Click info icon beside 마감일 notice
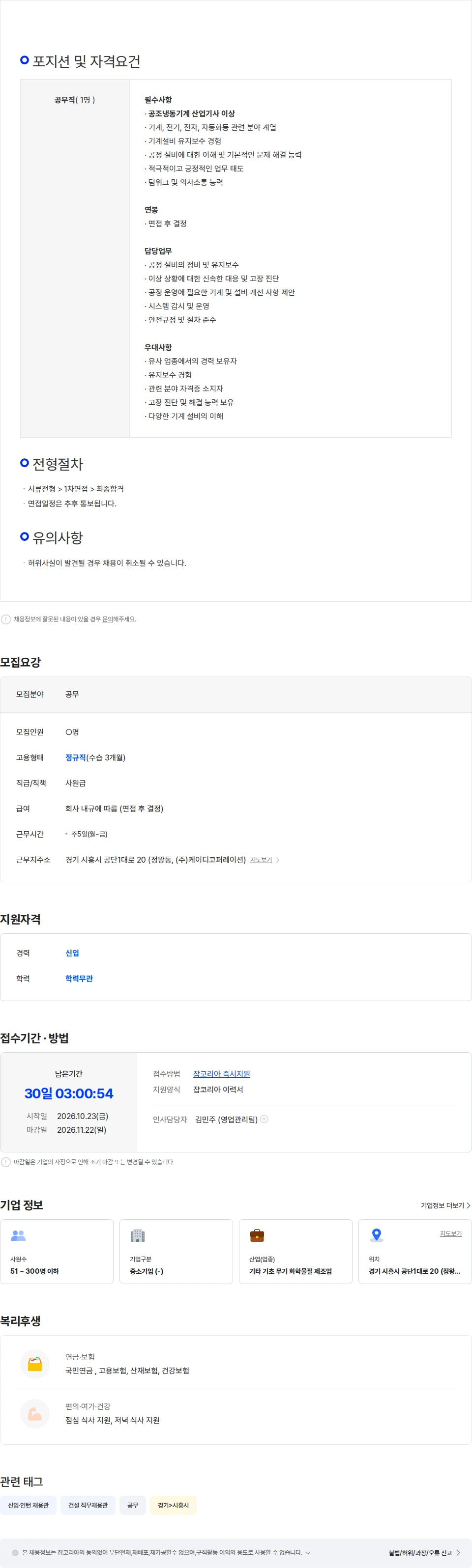 pyautogui.click(x=6, y=1161)
